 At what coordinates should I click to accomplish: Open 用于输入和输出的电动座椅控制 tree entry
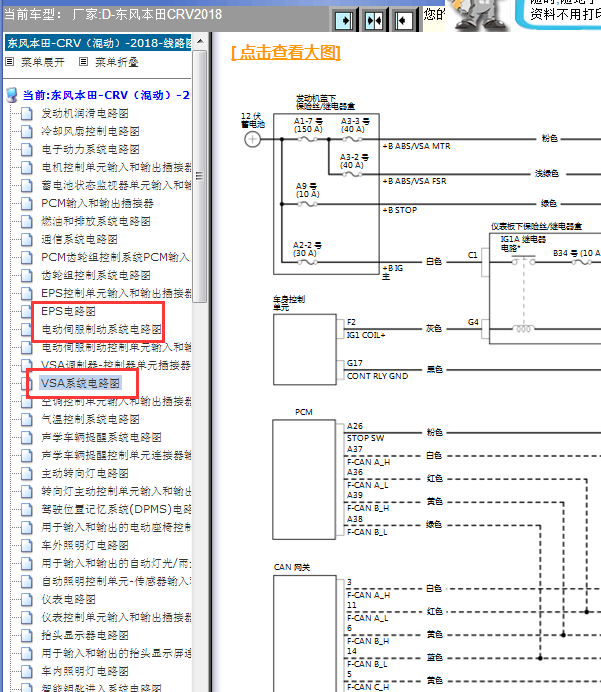116,527
